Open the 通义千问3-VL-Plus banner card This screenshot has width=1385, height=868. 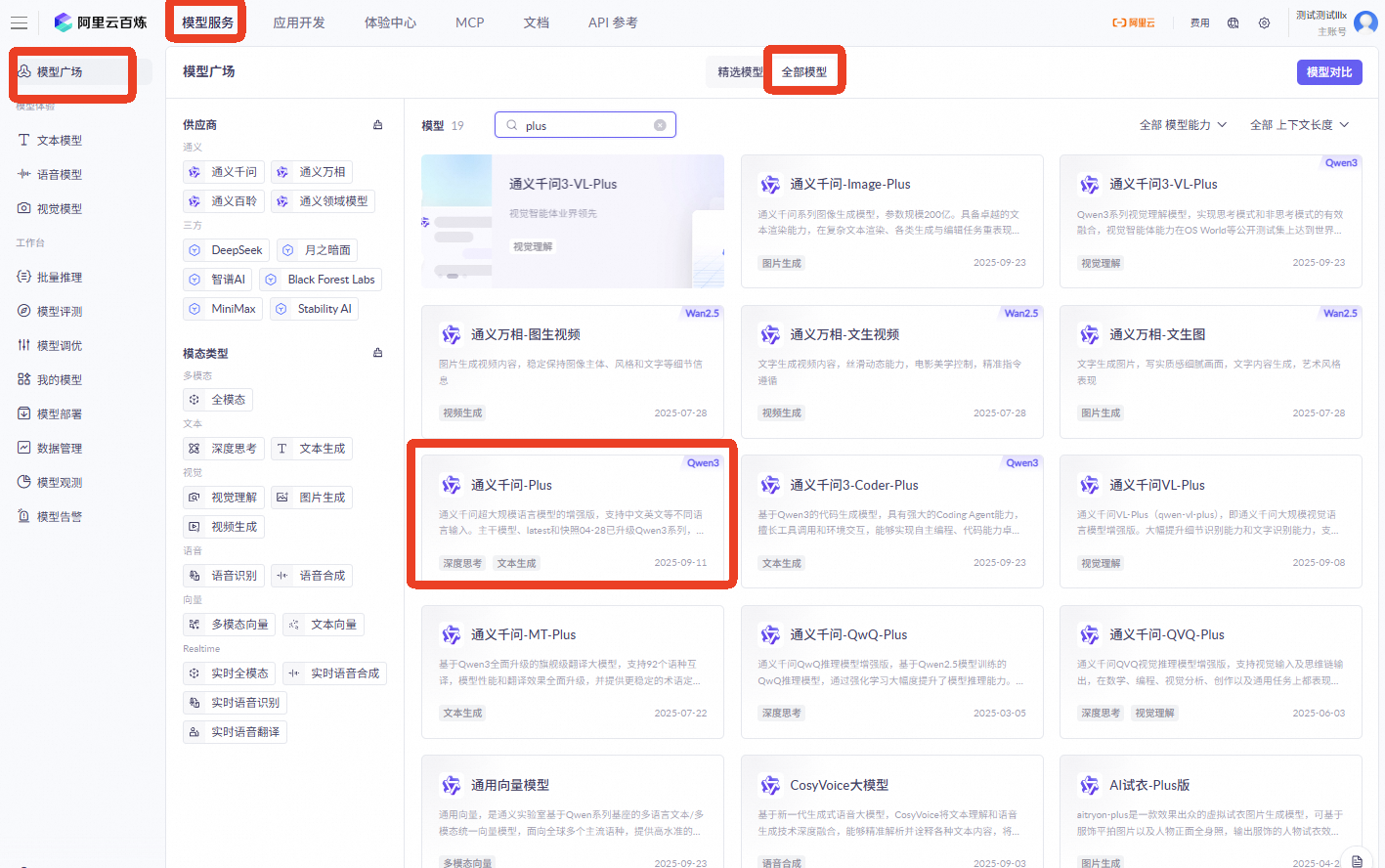[573, 221]
